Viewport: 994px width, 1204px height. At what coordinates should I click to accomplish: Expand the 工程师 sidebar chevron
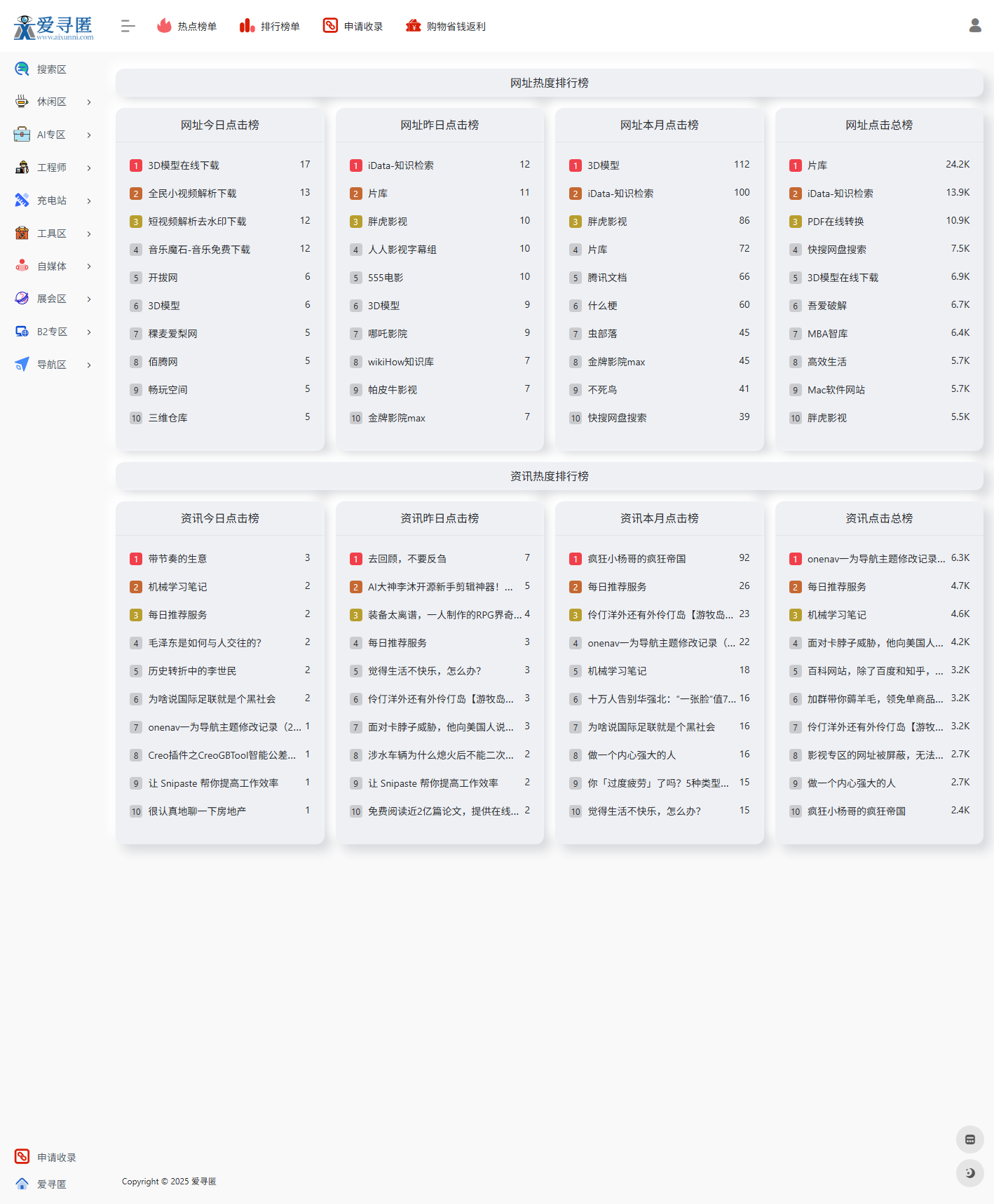(x=89, y=168)
